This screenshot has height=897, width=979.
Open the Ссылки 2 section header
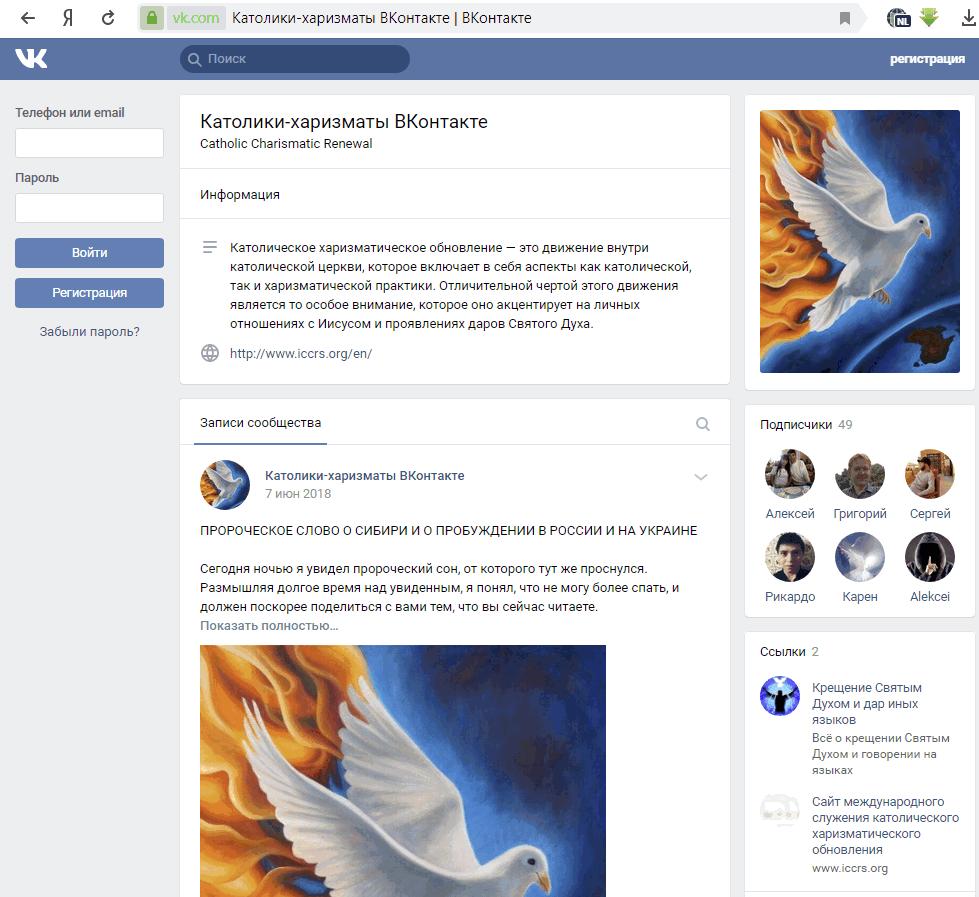[789, 652]
